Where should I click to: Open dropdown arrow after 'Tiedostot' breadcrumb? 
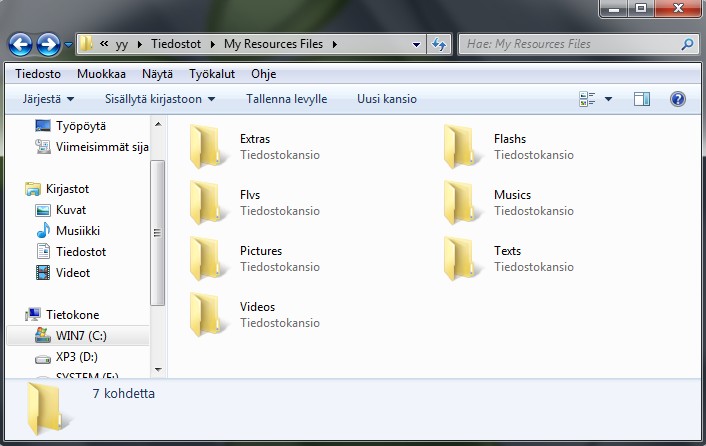pos(213,44)
